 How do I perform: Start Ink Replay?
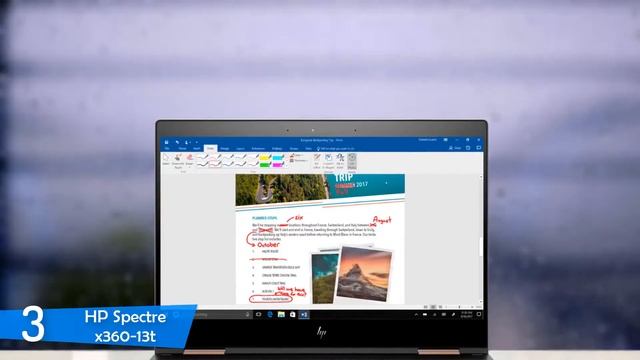(x=352, y=161)
